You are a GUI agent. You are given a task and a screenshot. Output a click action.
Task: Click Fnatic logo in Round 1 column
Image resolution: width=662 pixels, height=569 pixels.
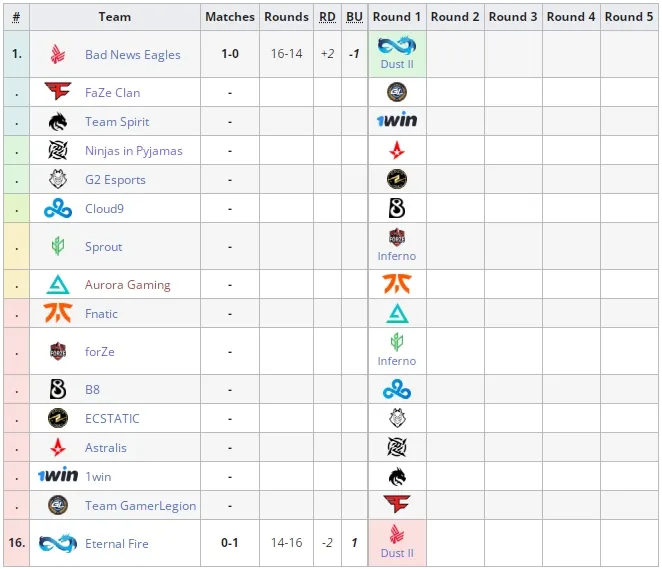click(x=397, y=284)
